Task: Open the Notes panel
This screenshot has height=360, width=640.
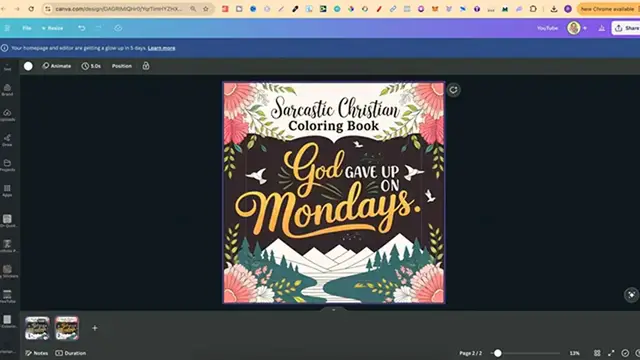Action: point(36,353)
